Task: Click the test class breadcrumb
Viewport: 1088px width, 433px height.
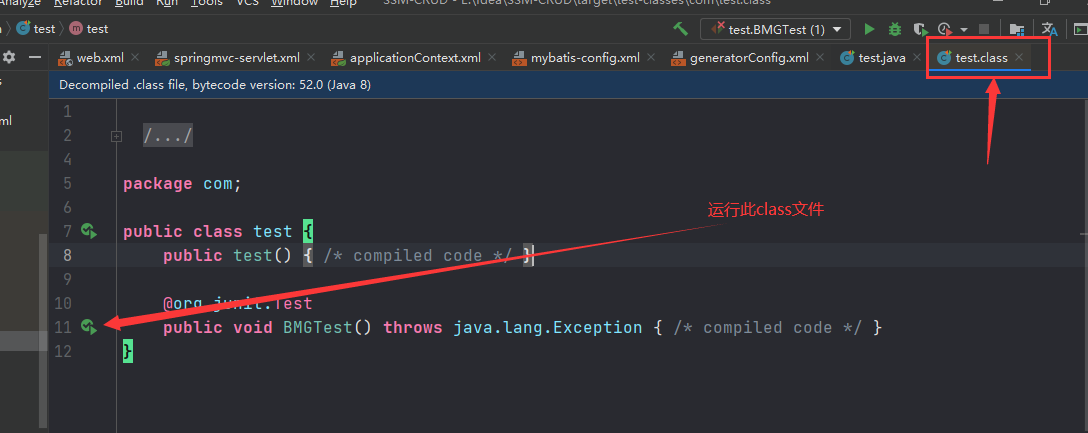Action: click(36, 28)
